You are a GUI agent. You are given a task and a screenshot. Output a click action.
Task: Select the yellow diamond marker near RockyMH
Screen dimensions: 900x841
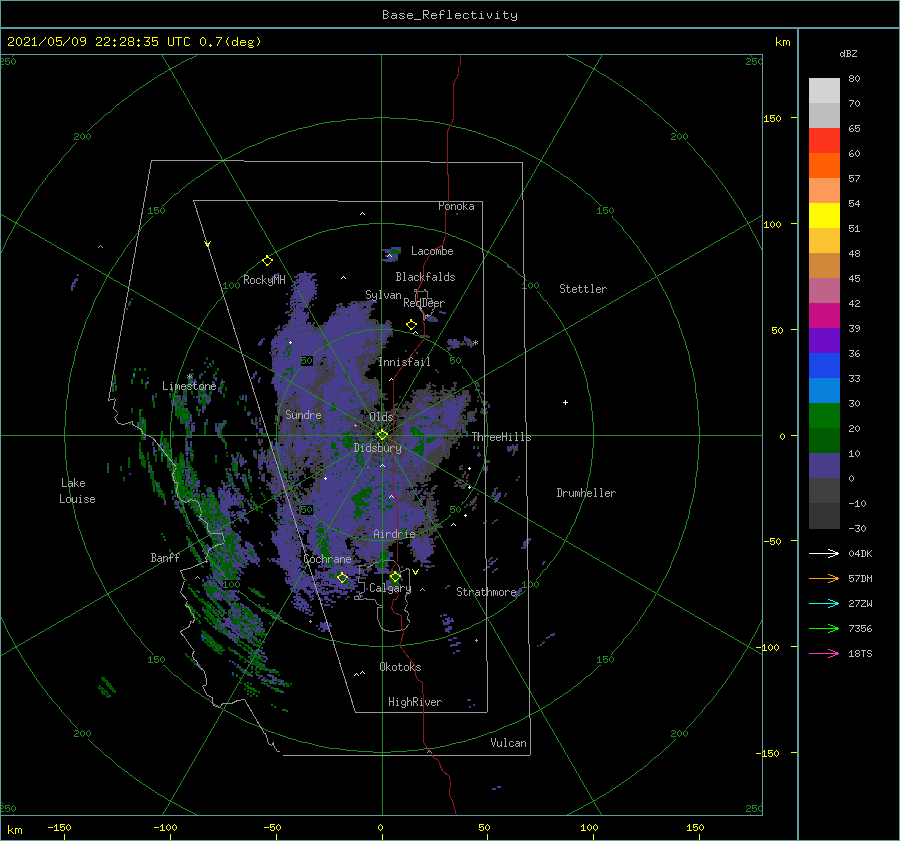(x=267, y=261)
